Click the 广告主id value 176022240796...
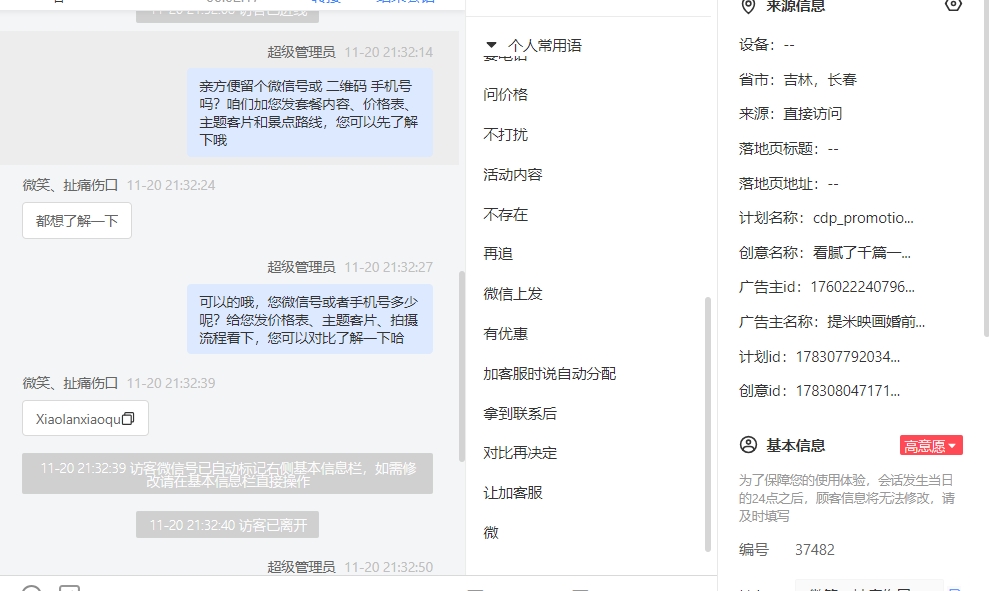989x591 pixels. [862, 287]
